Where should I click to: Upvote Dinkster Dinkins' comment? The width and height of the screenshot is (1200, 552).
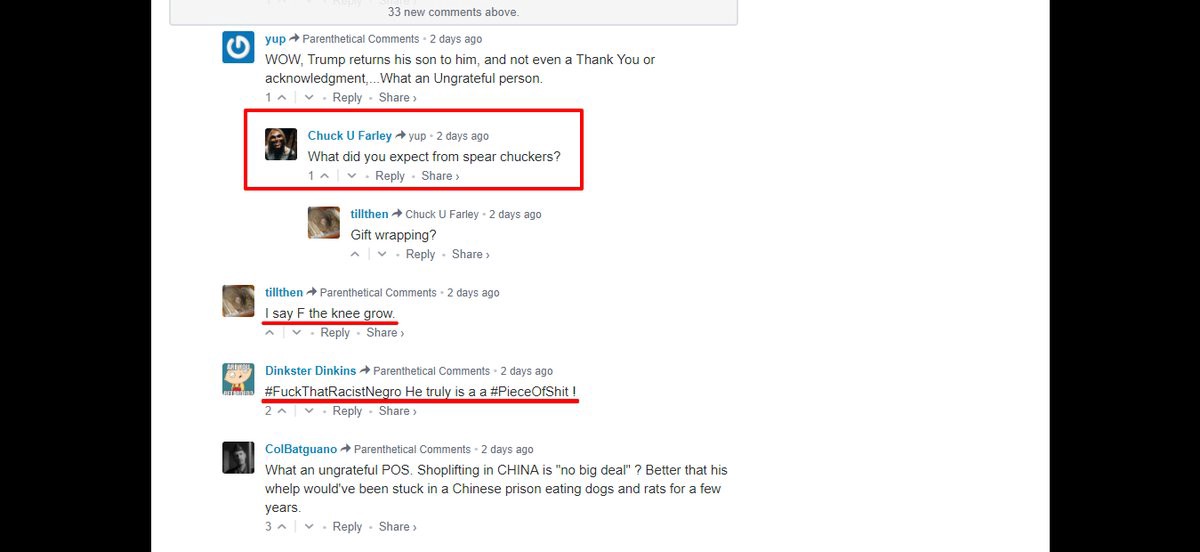(282, 411)
